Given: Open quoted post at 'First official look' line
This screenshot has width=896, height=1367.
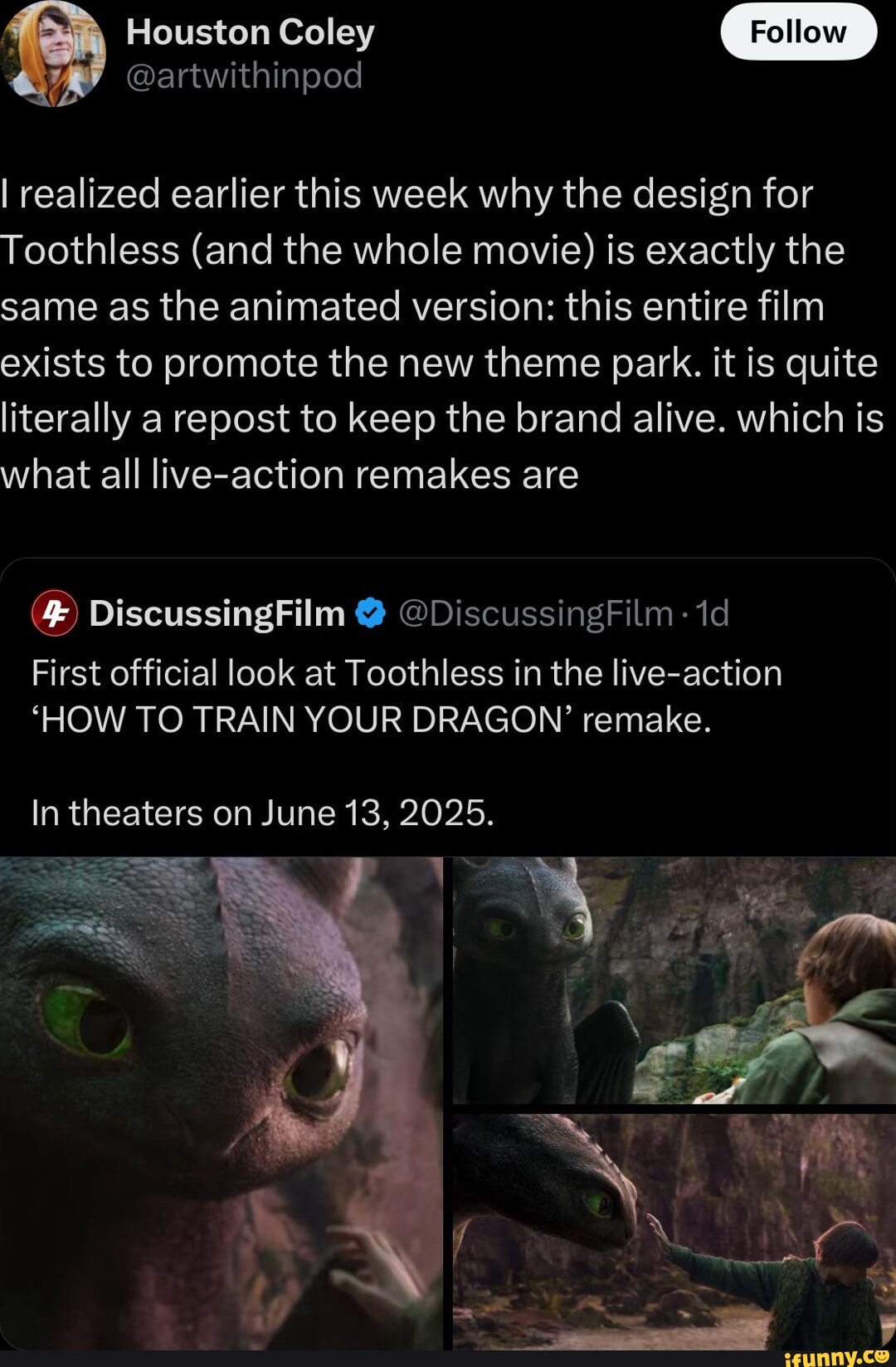Looking at the screenshot, I should (407, 673).
